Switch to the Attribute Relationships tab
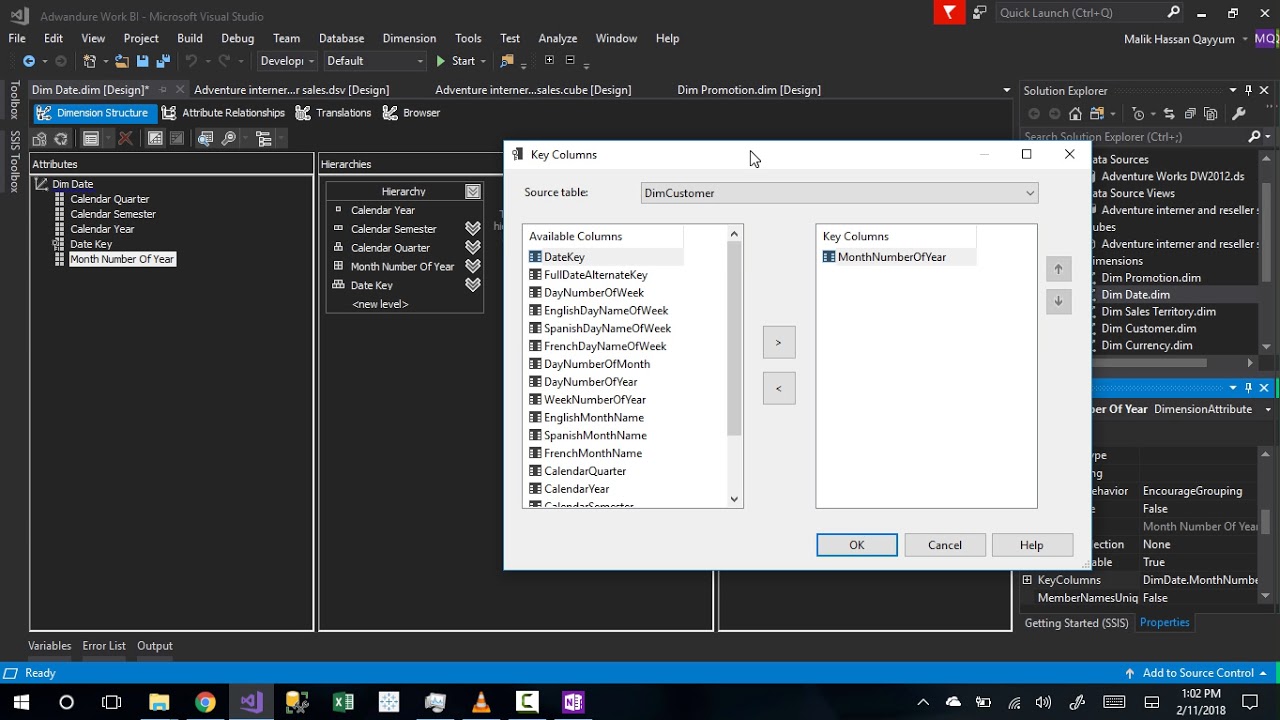This screenshot has width=1280, height=720. (x=223, y=113)
